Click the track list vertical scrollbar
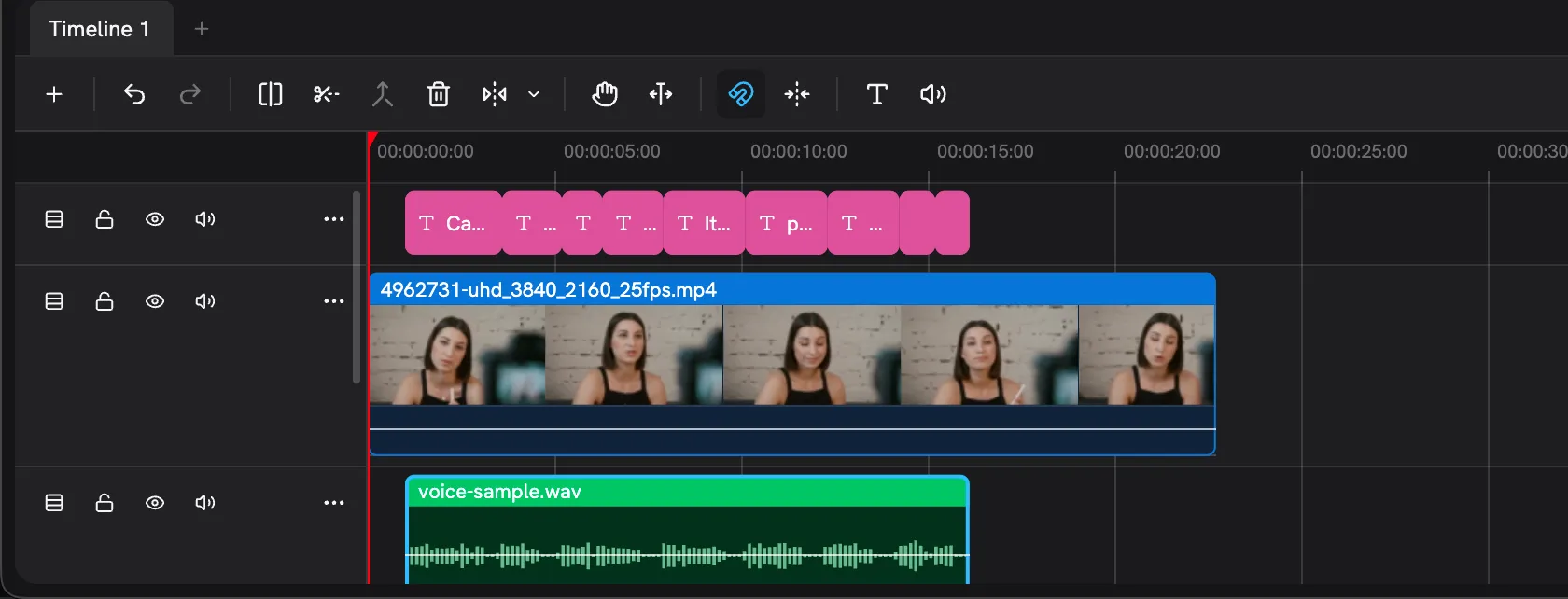This screenshot has height=599, width=1568. coord(357,287)
